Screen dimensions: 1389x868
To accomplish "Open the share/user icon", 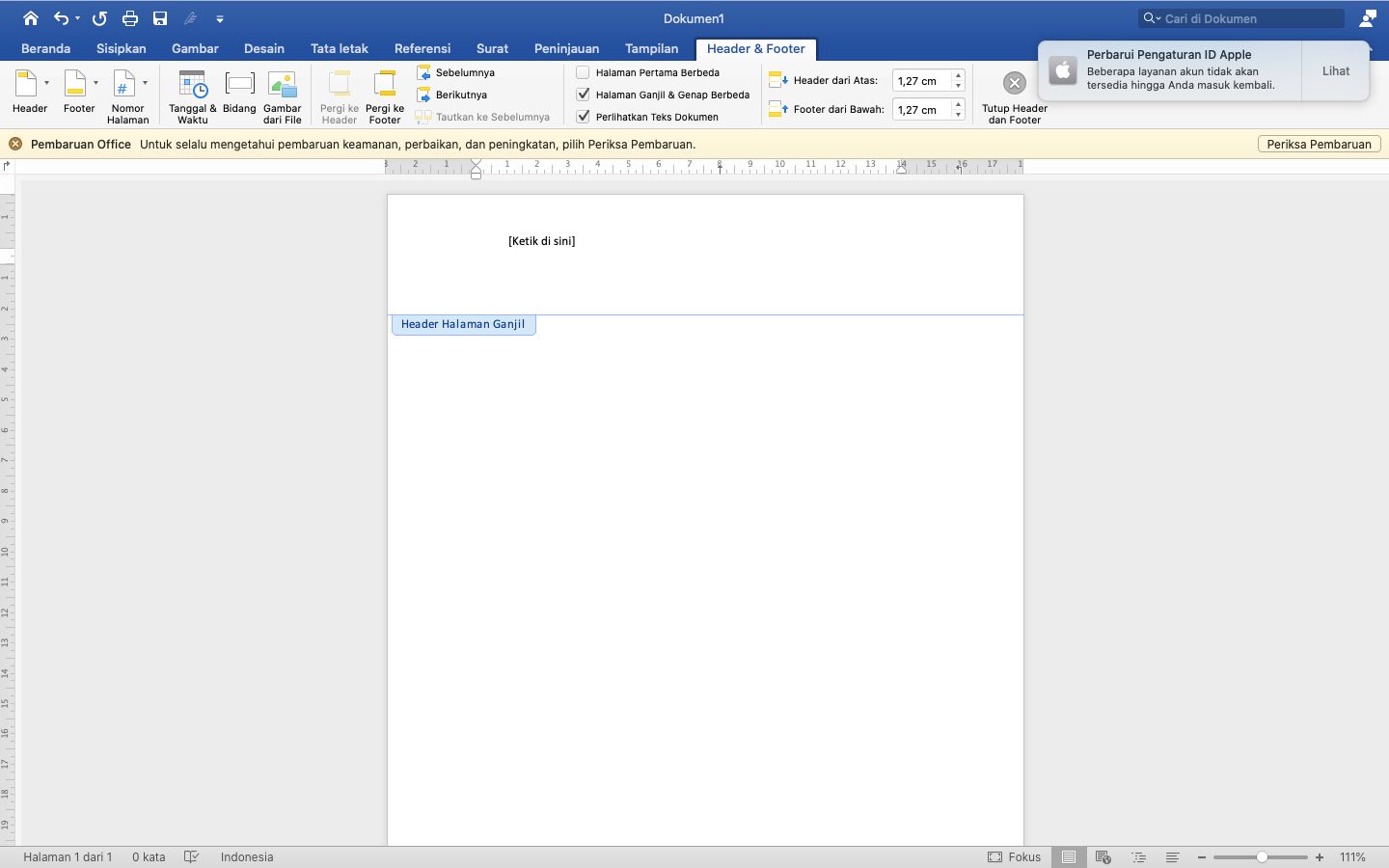I will tap(1368, 18).
